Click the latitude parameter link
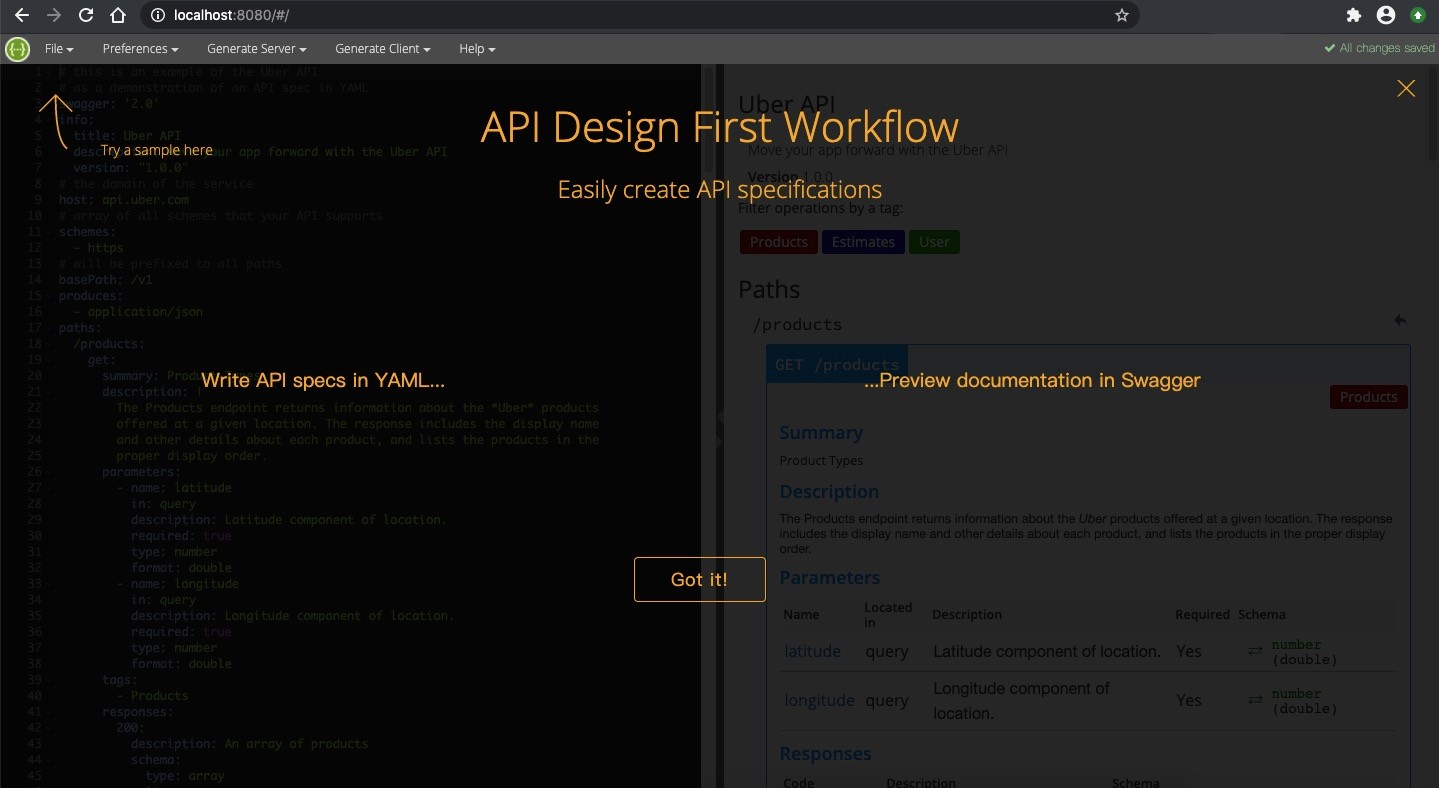This screenshot has height=788, width=1439. [x=812, y=651]
